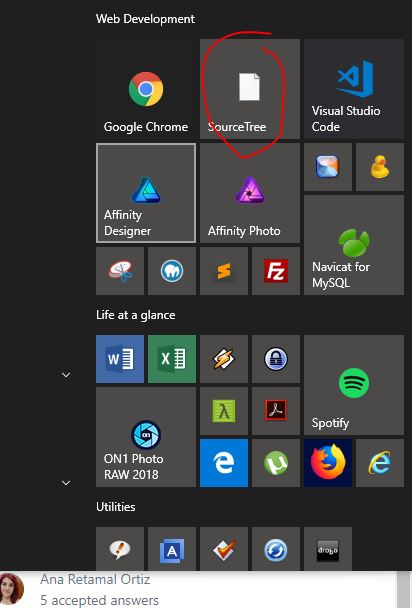Click the upper chevron in the left rail
This screenshot has height=608, width=412.
click(x=66, y=375)
